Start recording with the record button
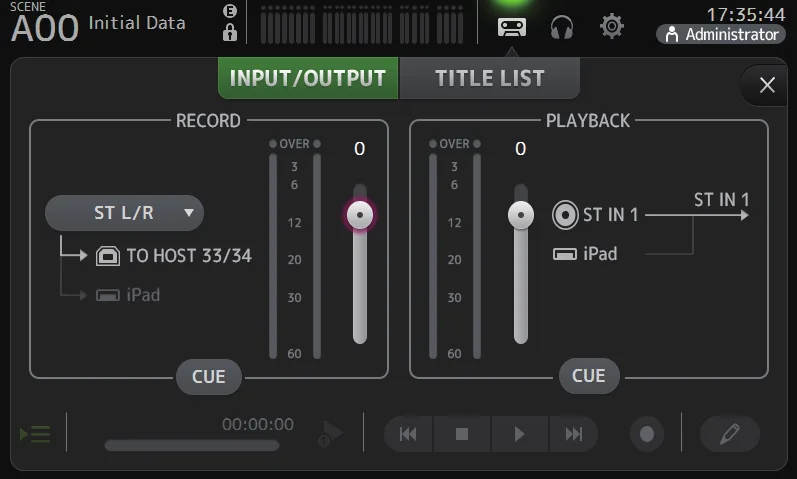The width and height of the screenshot is (797, 479). 647,434
